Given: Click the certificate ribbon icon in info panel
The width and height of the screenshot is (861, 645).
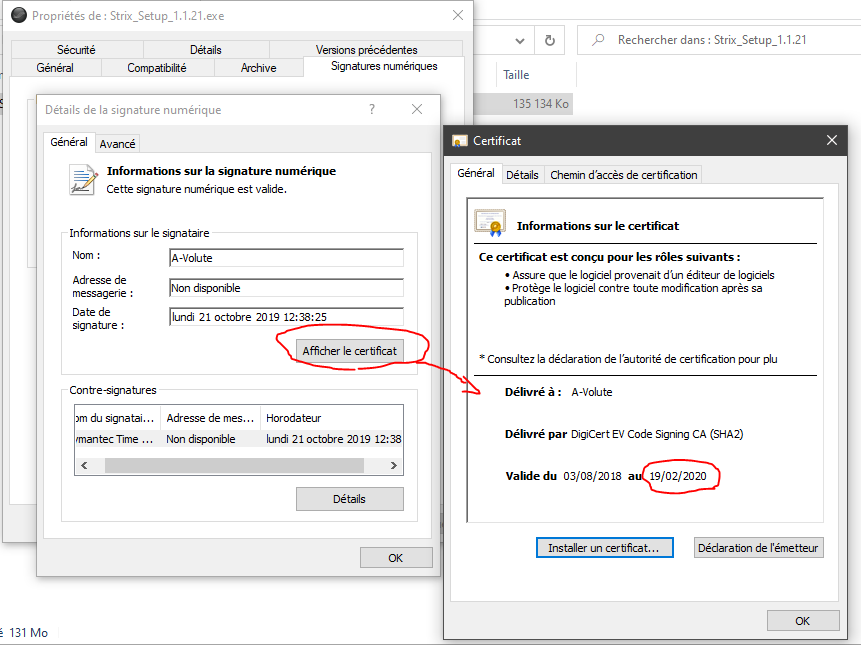Looking at the screenshot, I should (490, 222).
